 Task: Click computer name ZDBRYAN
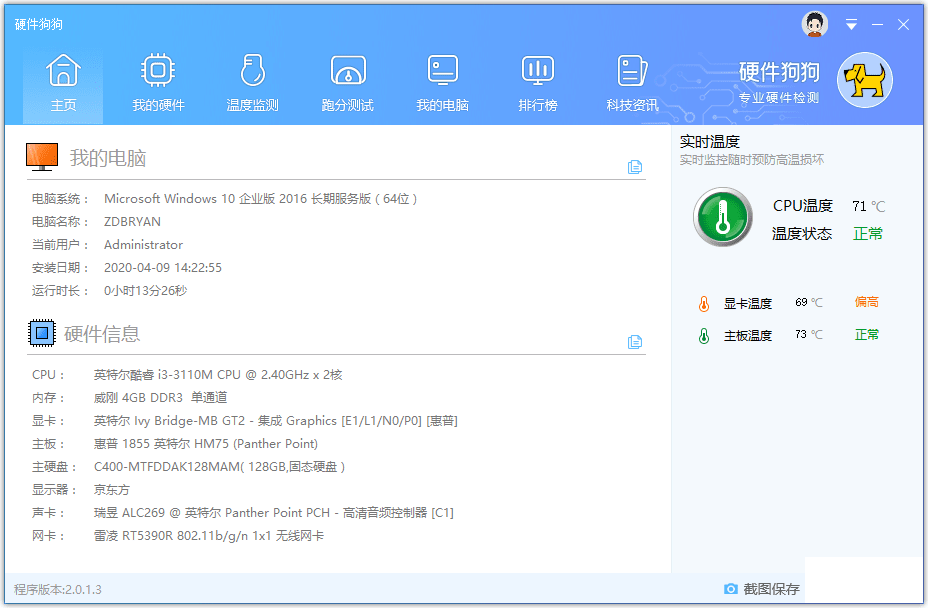(x=133, y=221)
